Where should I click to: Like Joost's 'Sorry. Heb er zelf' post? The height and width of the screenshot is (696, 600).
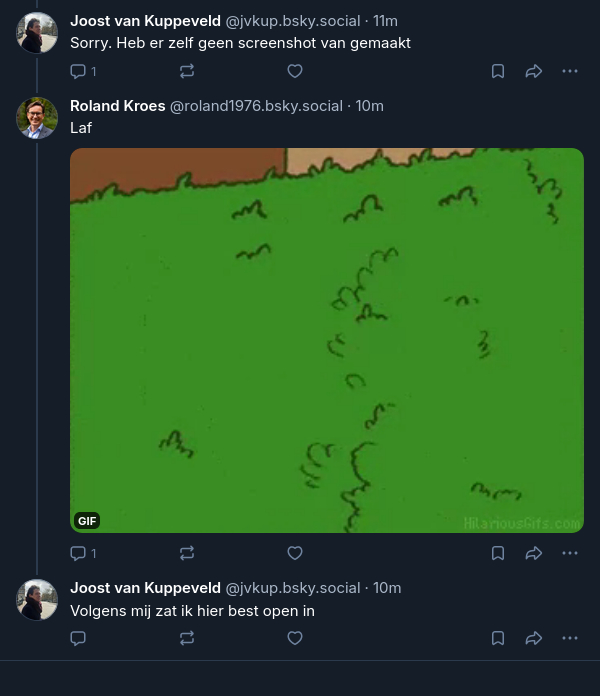point(295,71)
